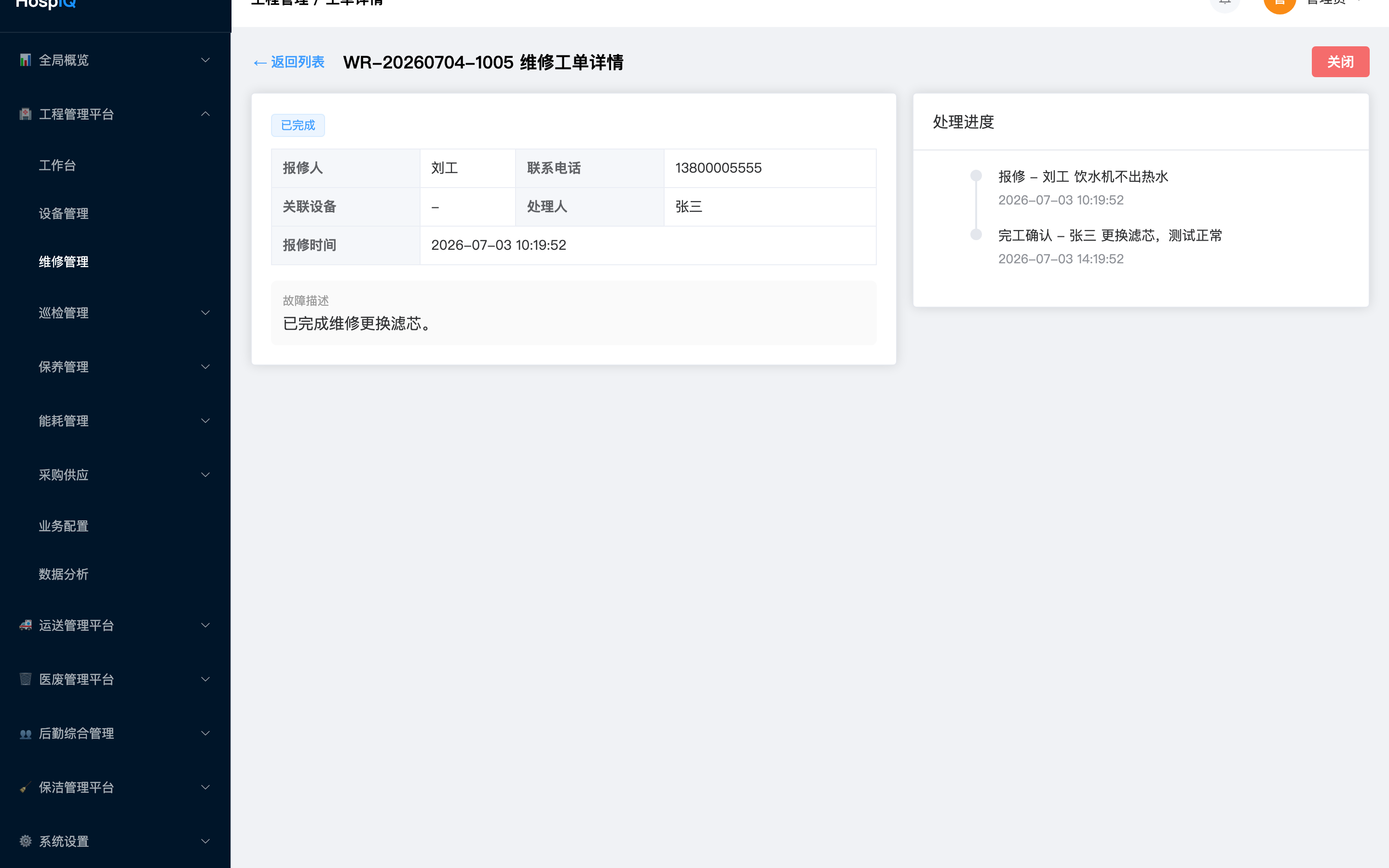Click the 报修时间 value 2026-07-03 10:19:52
This screenshot has width=1389, height=868.
(499, 245)
